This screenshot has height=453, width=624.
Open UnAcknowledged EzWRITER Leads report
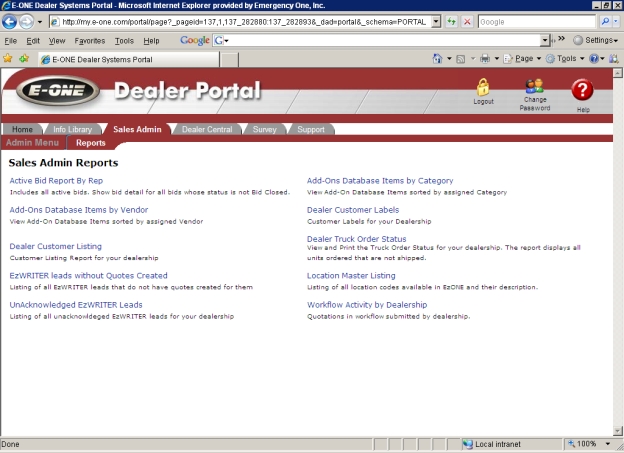(x=76, y=305)
